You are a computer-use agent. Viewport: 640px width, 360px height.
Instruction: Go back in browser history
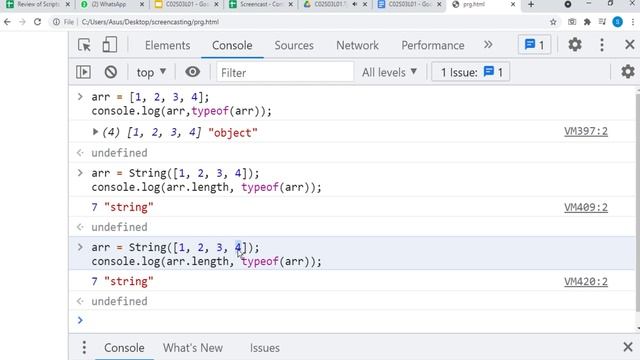click(7, 22)
